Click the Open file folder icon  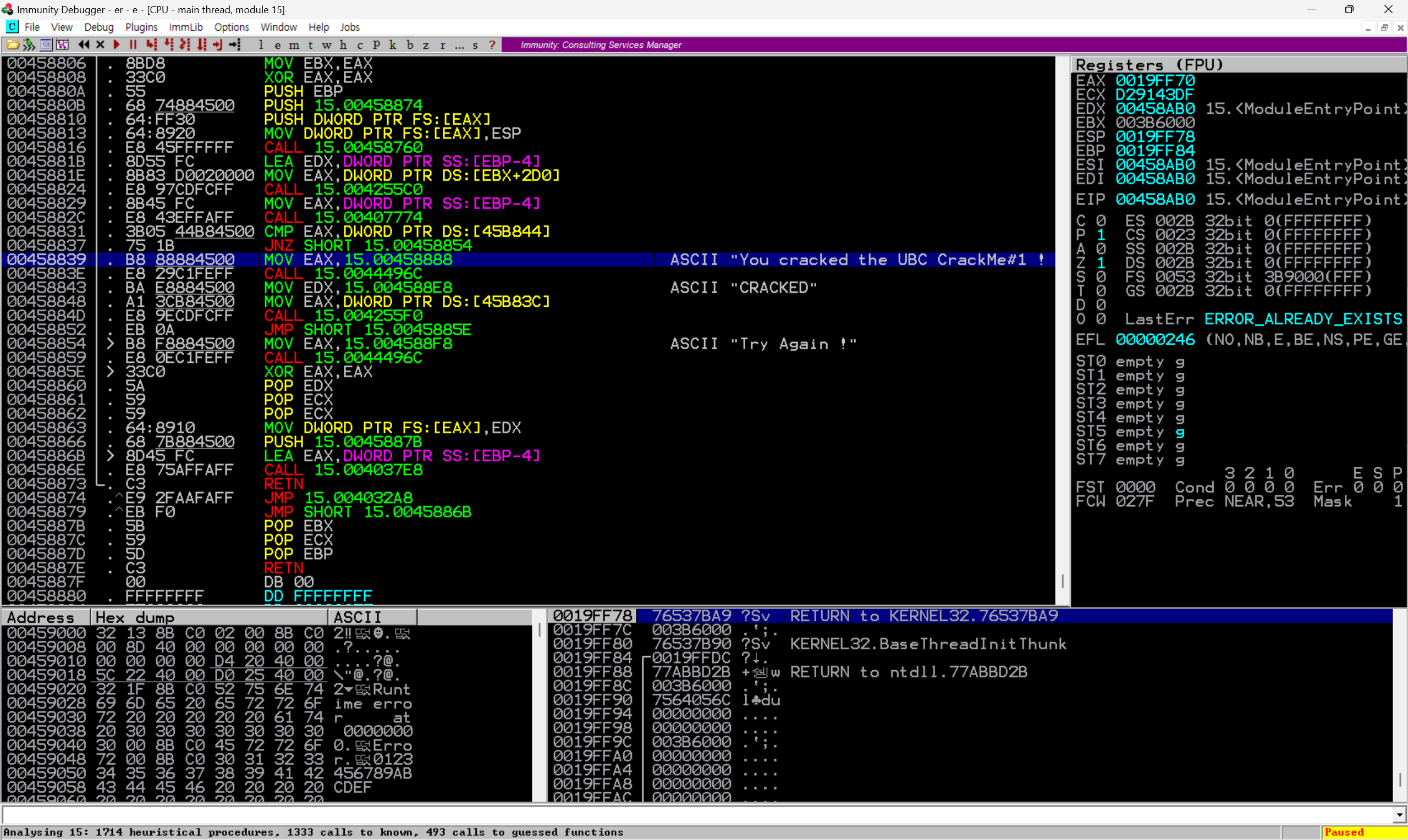(13, 45)
